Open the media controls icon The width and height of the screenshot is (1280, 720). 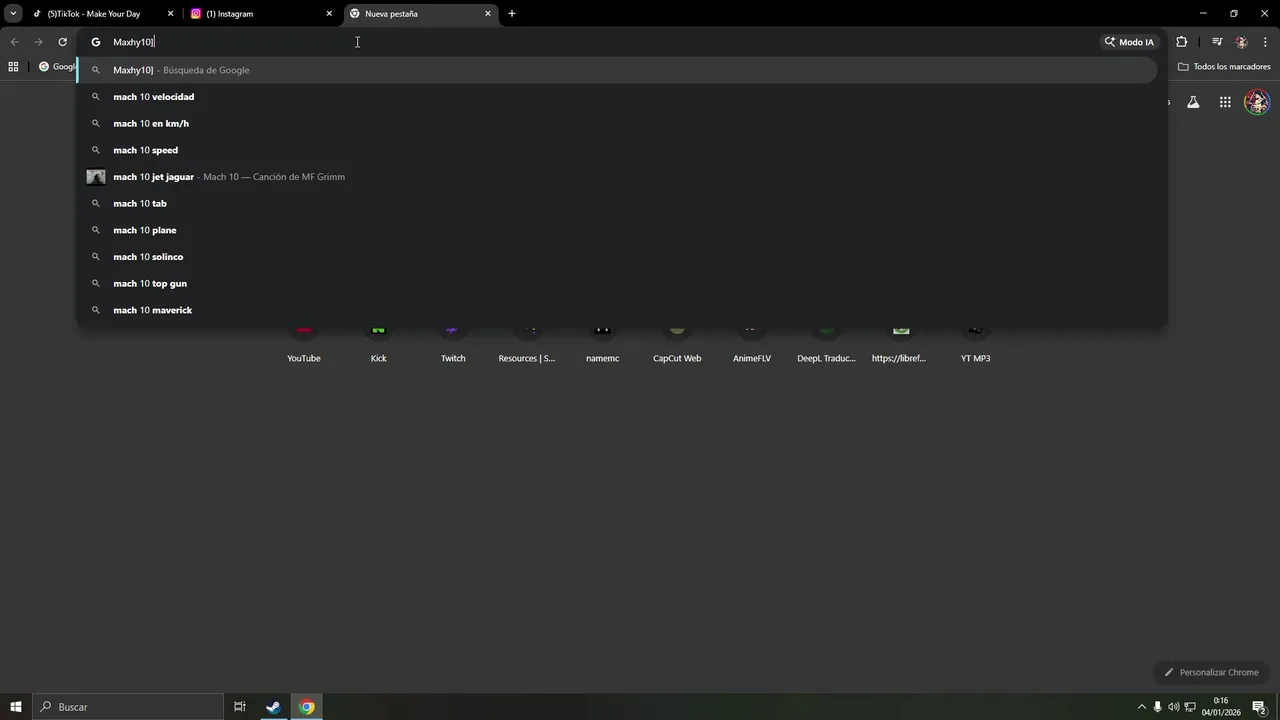[x=1217, y=42]
